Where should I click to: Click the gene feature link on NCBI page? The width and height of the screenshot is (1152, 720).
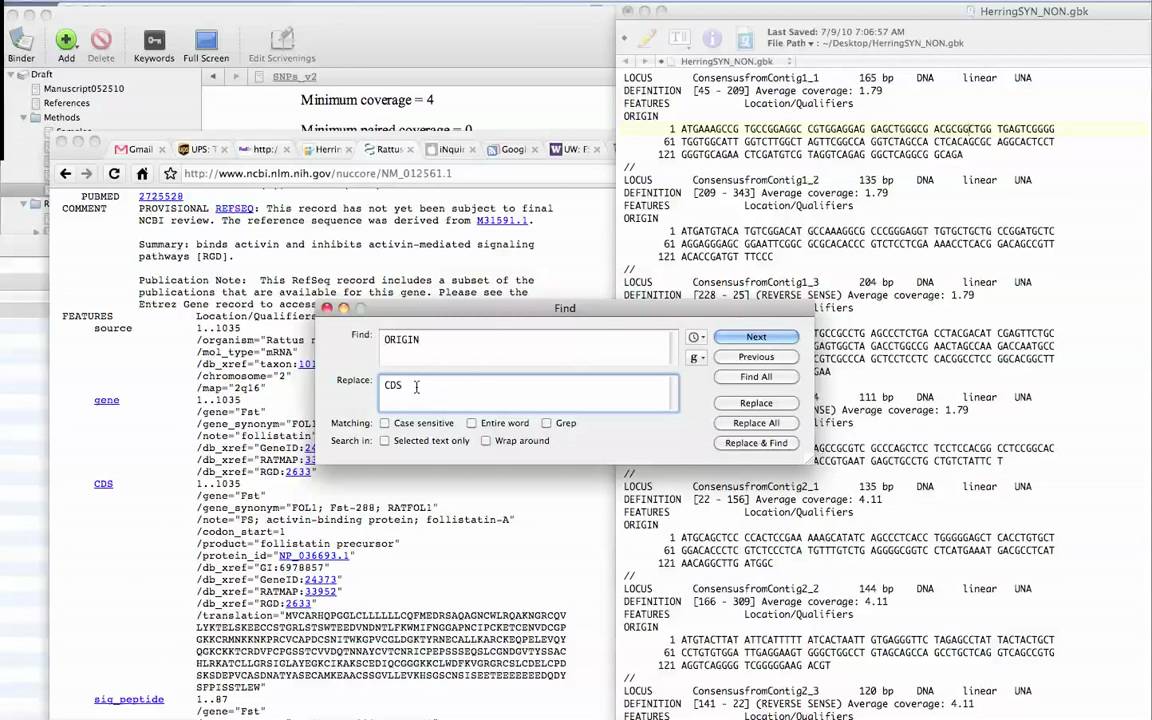tap(107, 400)
